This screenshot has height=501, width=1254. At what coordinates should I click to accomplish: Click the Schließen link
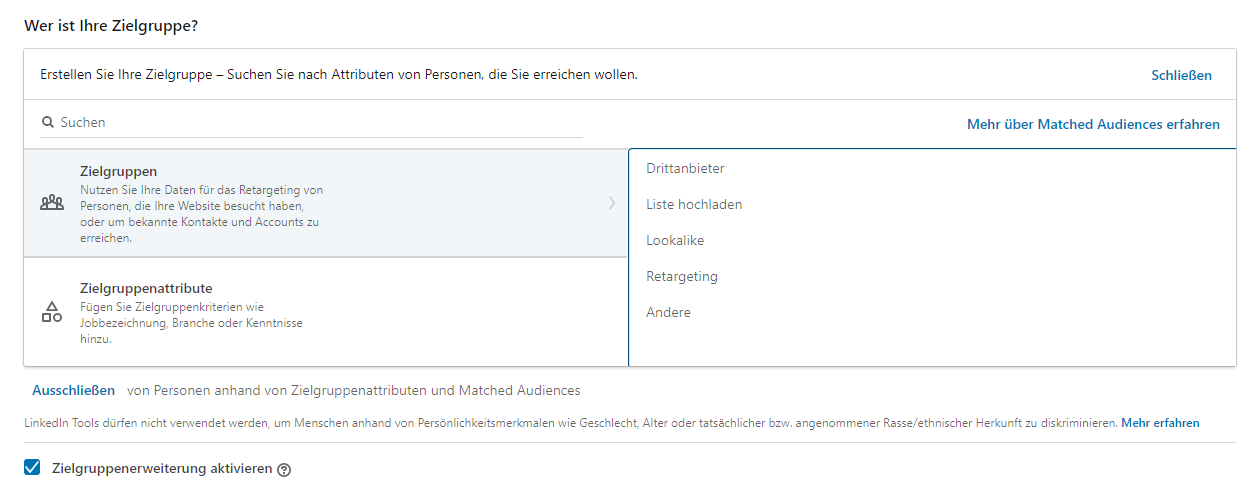[x=1181, y=75]
